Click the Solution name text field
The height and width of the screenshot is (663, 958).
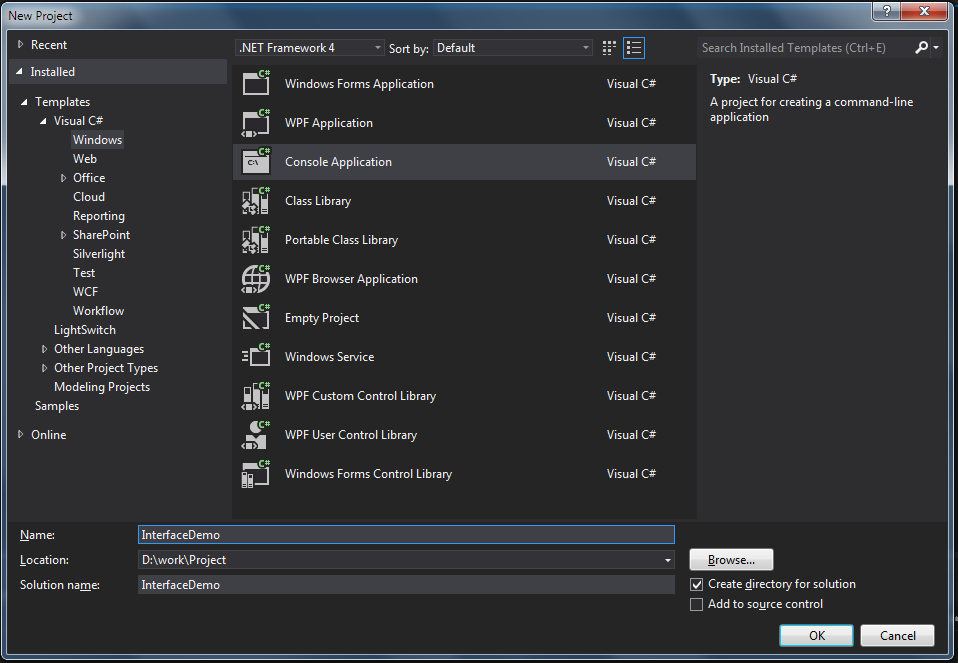pyautogui.click(x=406, y=585)
